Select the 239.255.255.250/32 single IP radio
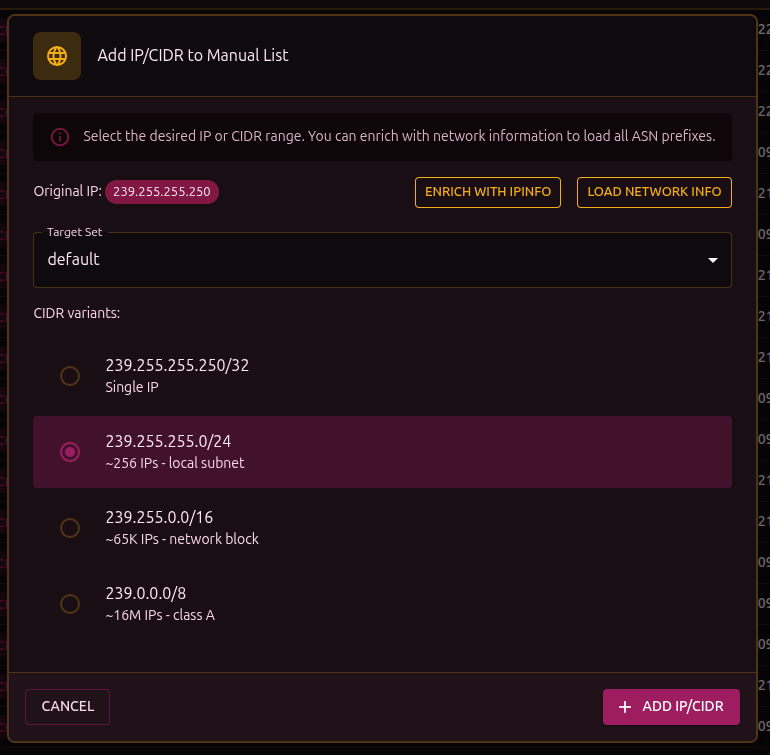 tap(70, 376)
